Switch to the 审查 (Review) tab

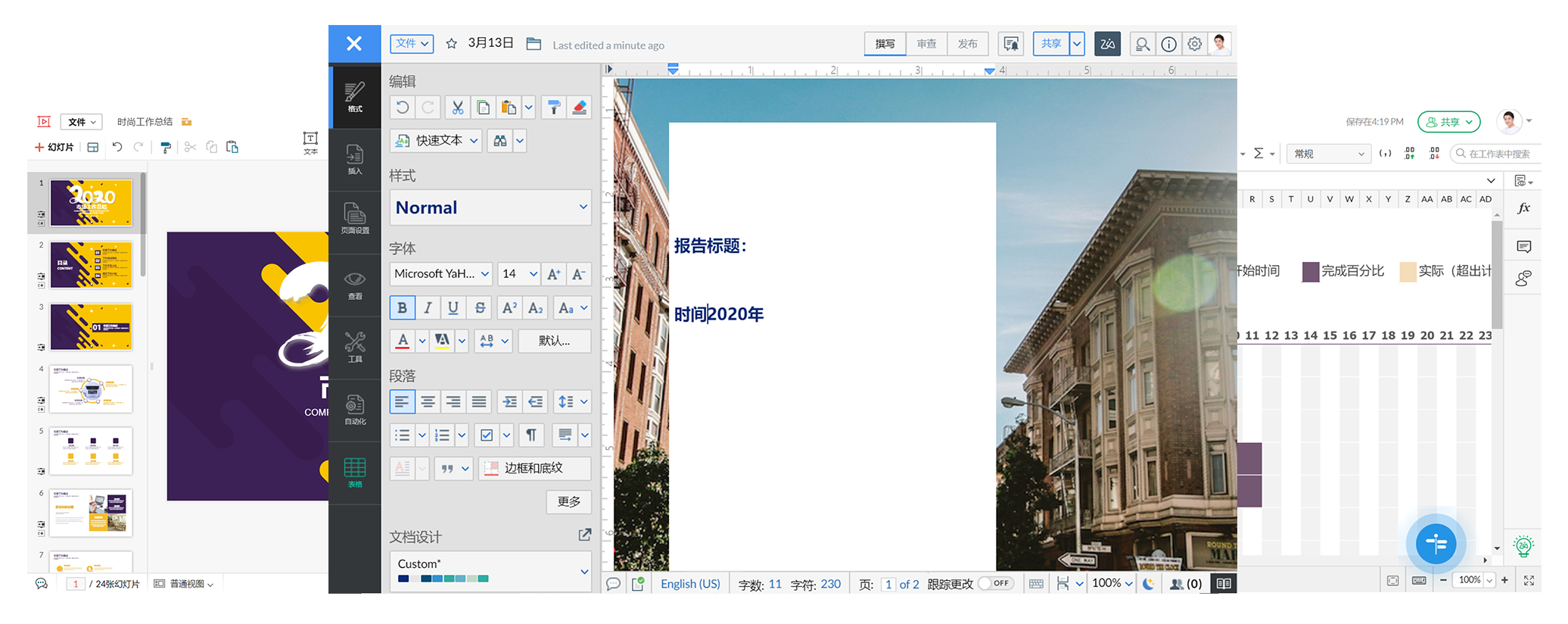point(926,44)
